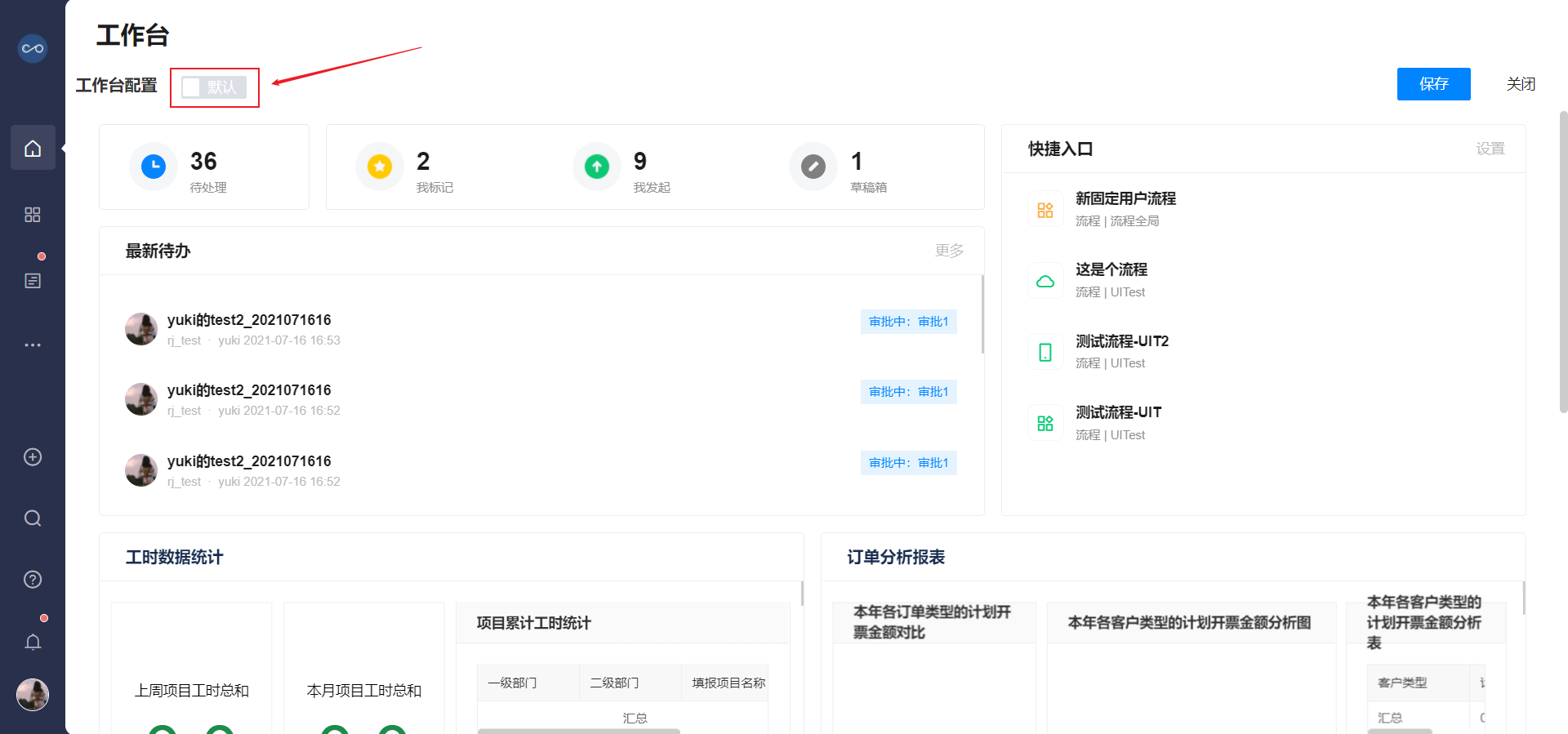Click the 项目累计工时统计 table horizontal scrollbar

[x=579, y=731]
